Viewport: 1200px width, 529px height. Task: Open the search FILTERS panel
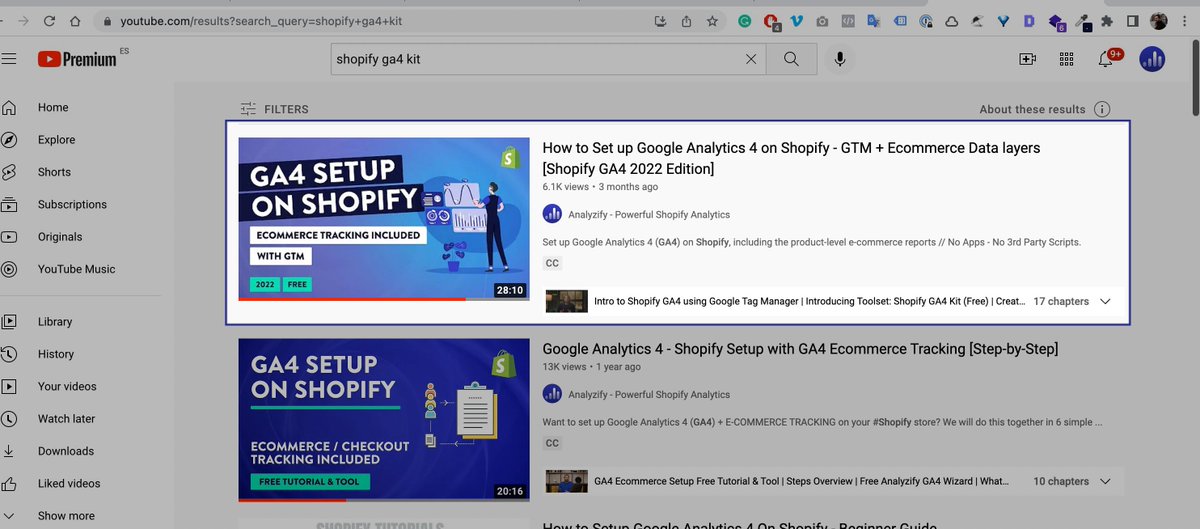click(274, 109)
